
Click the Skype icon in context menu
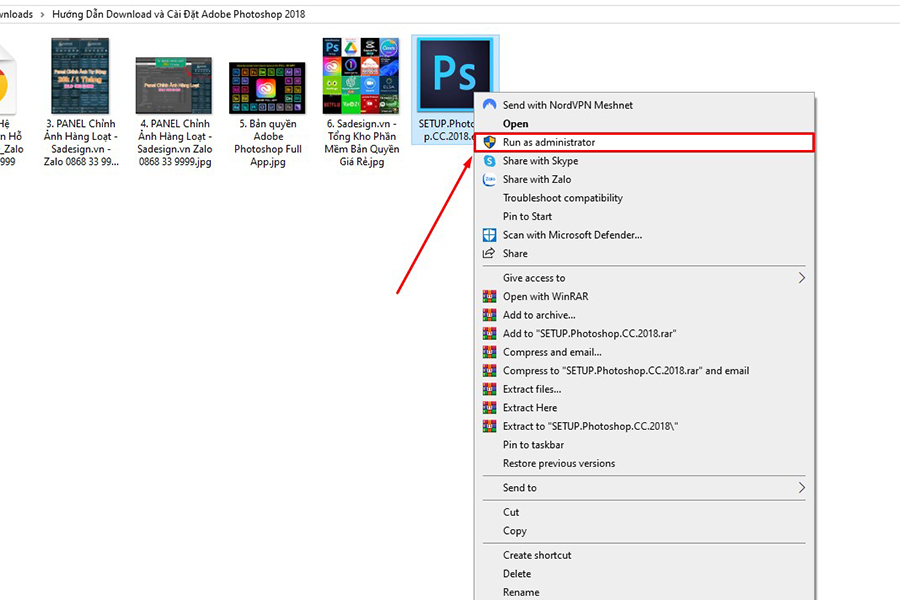pyautogui.click(x=489, y=161)
